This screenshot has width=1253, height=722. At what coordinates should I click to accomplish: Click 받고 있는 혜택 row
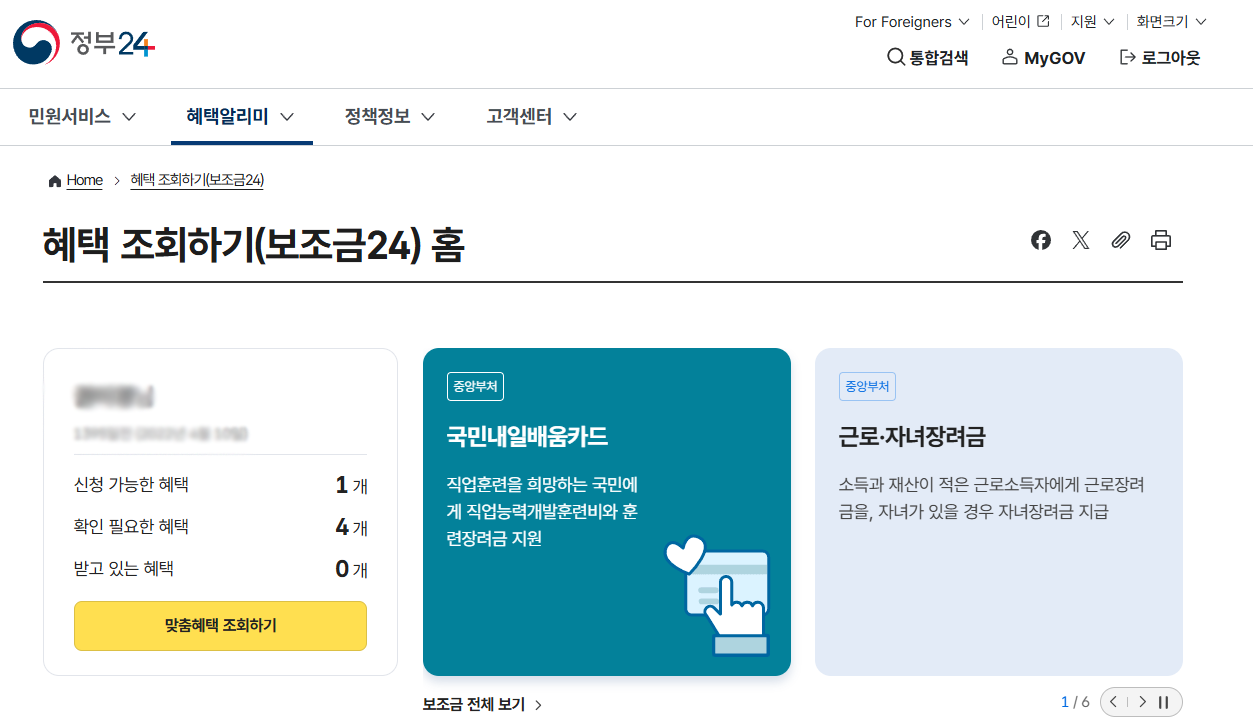click(220, 569)
